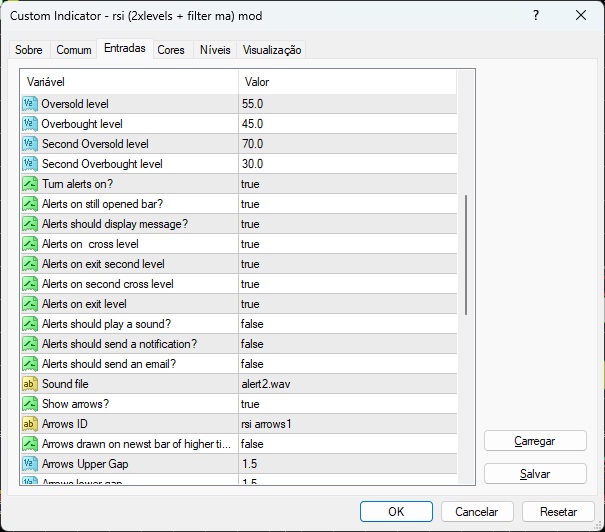The height and width of the screenshot is (532, 605).
Task: Open the Níveis tab
Action: 215,50
